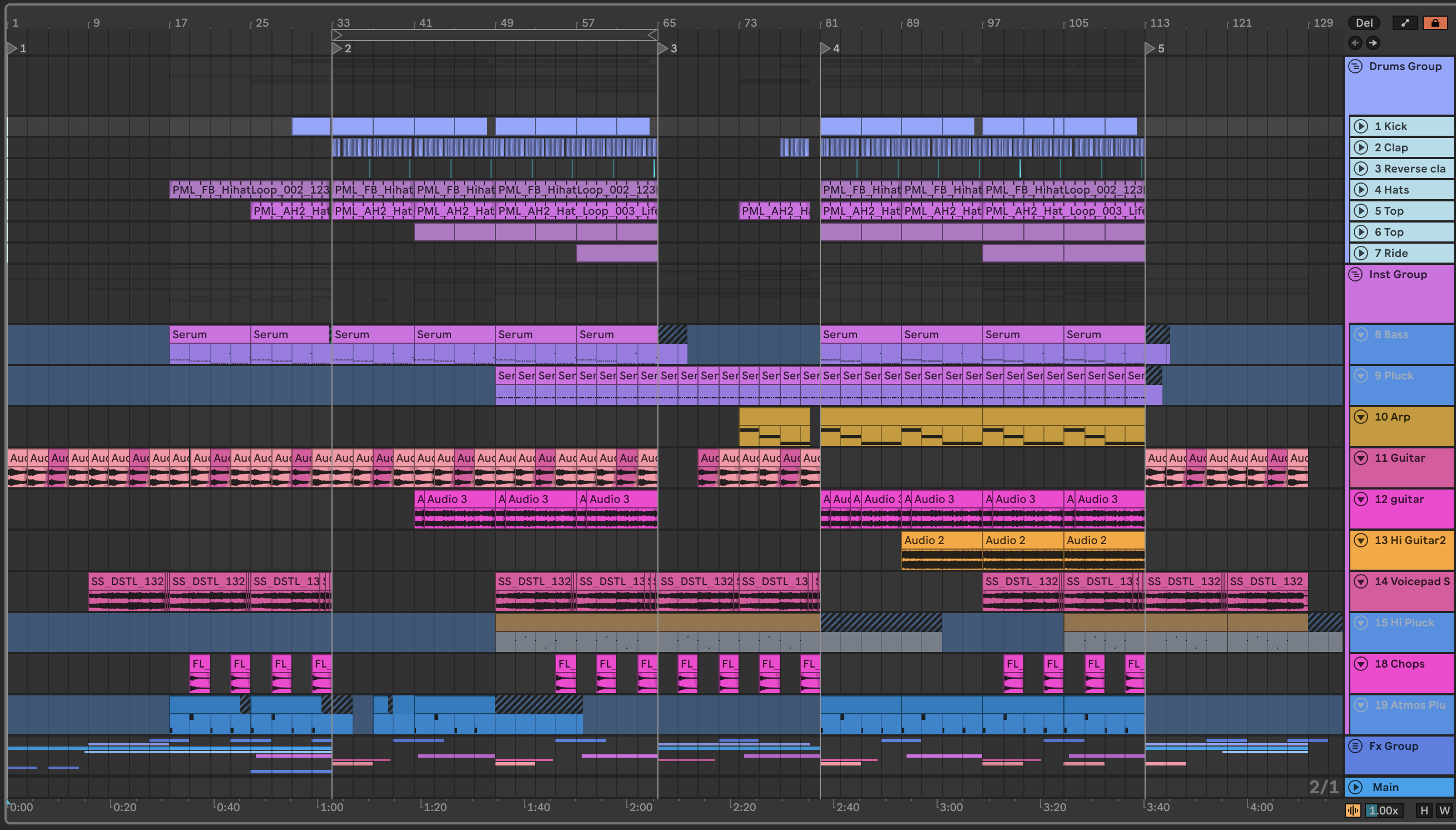Image resolution: width=1456 pixels, height=830 pixels.
Task: Unfold the 4 Hats track
Action: click(x=1361, y=190)
